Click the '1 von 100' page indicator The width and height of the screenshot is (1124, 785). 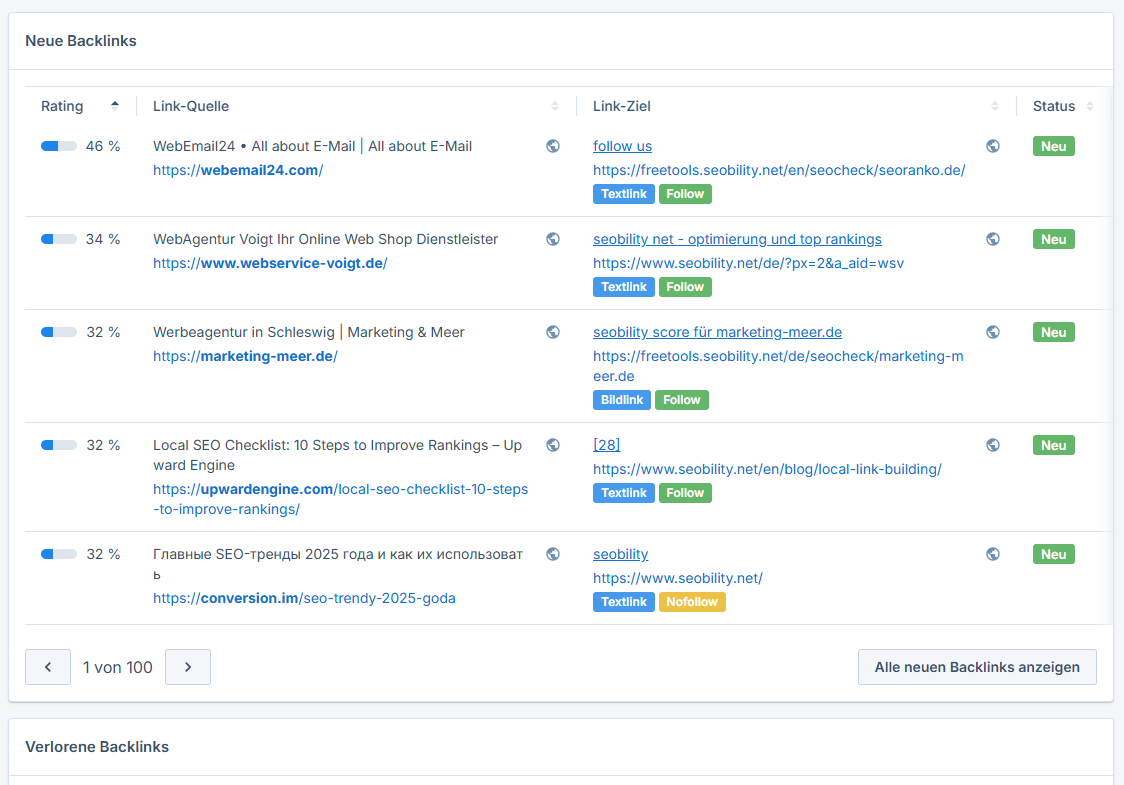[118, 667]
